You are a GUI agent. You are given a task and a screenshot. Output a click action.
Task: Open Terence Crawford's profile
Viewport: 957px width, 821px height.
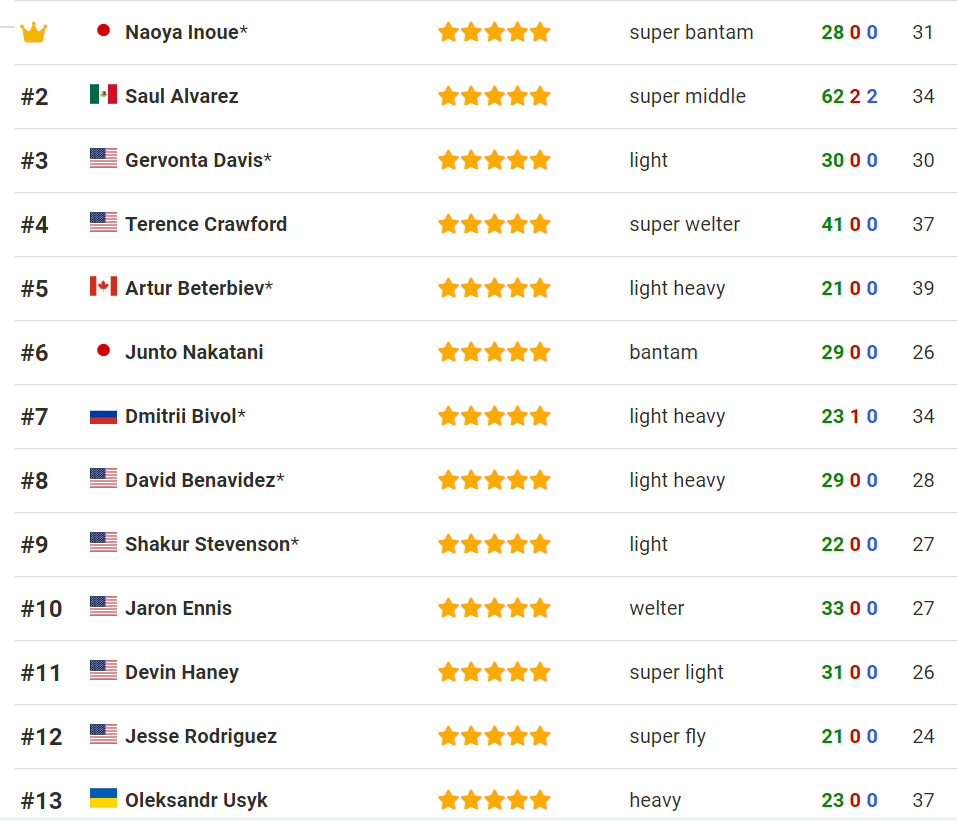(x=206, y=225)
